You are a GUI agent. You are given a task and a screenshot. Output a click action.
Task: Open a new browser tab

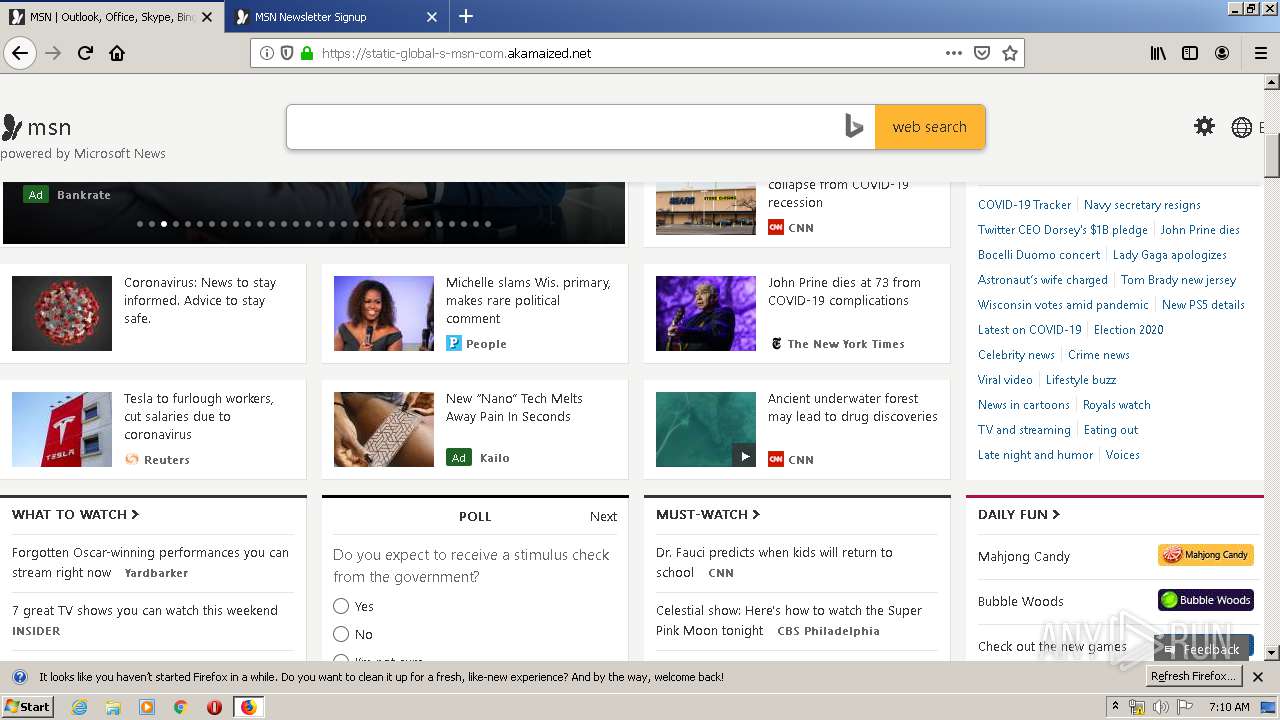(466, 16)
